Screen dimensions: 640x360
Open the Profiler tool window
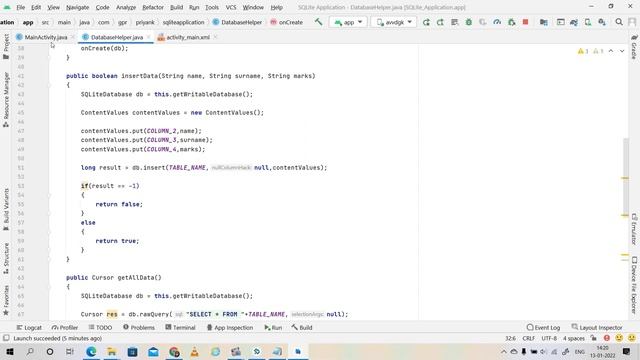65,327
